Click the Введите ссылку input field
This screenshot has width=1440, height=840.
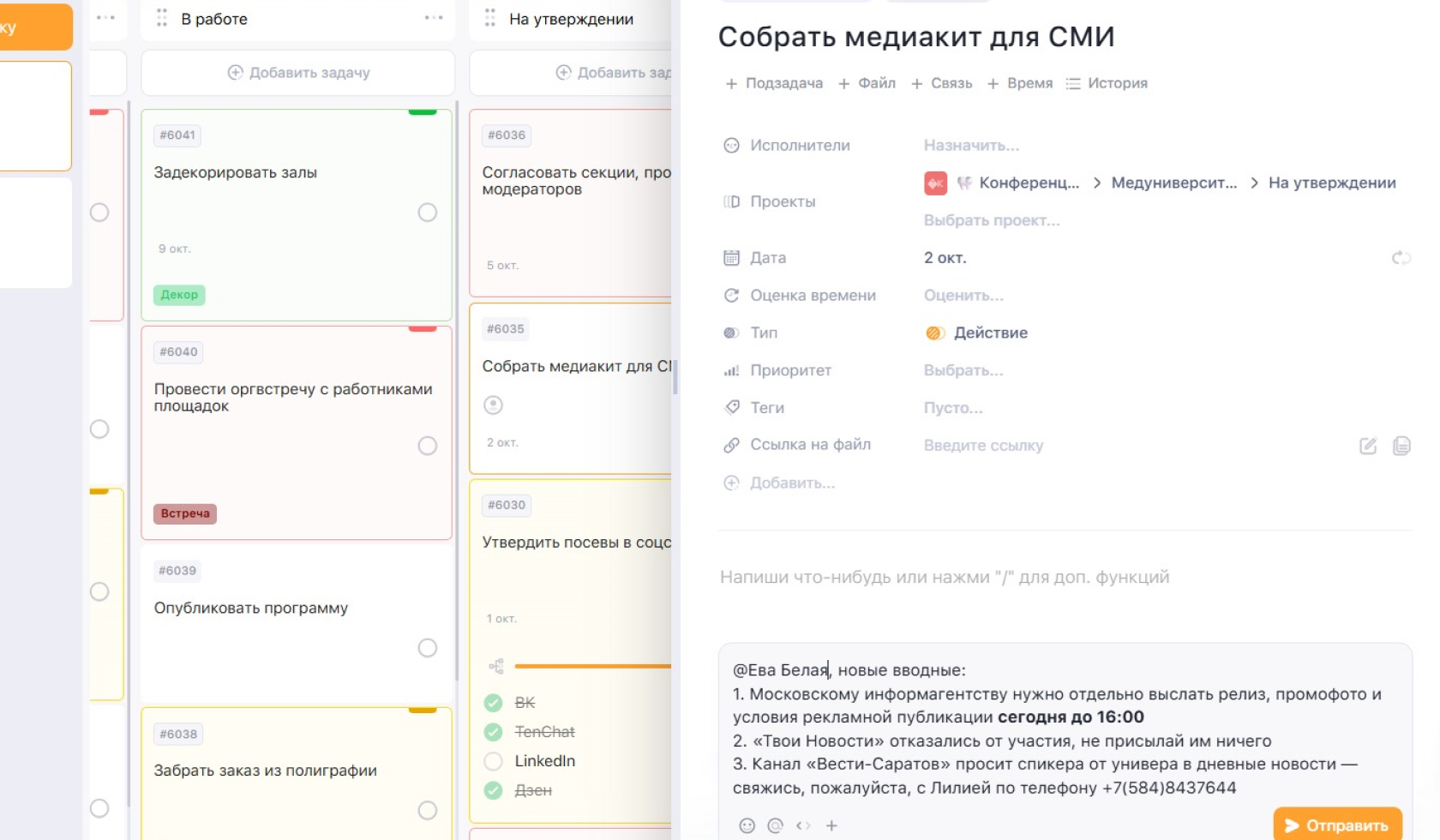pos(983,446)
